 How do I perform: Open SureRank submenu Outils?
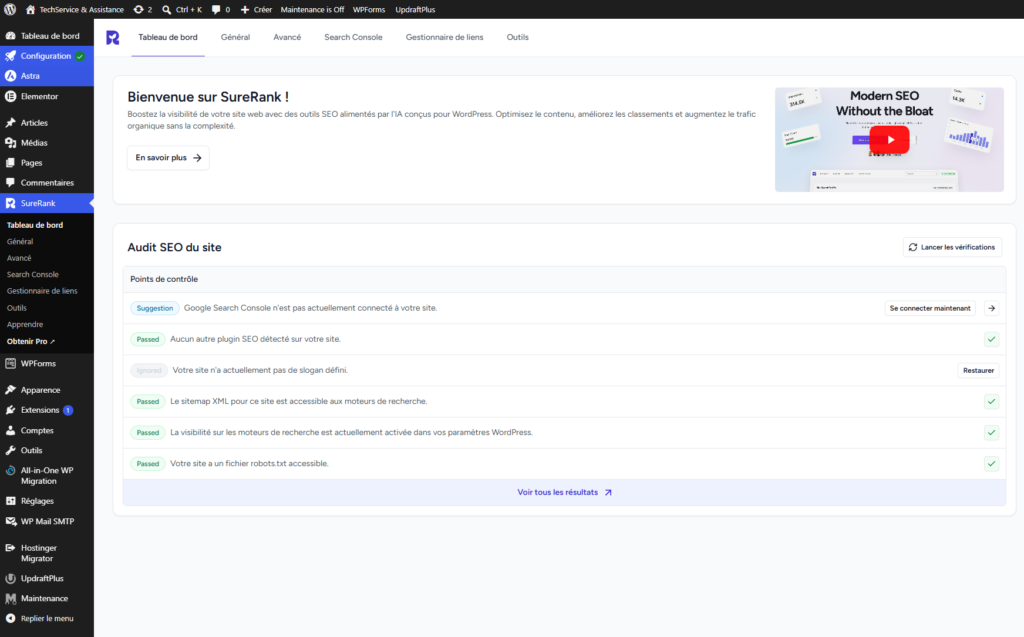coord(17,308)
